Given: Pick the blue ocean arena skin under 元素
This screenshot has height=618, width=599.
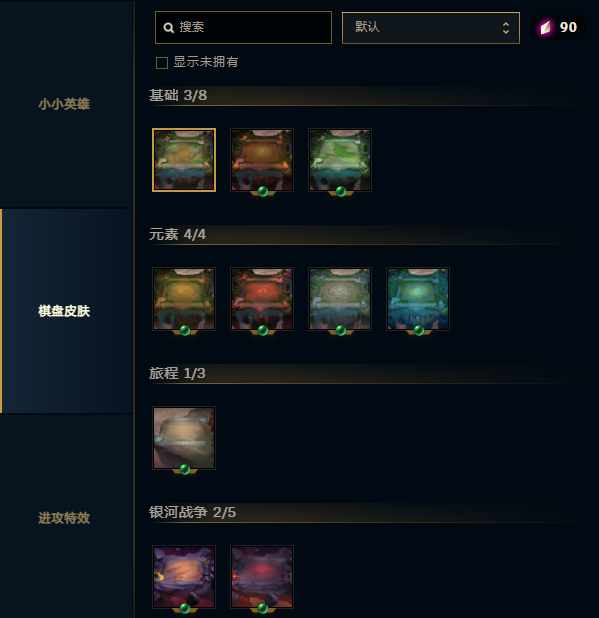Looking at the screenshot, I should click(x=418, y=299).
